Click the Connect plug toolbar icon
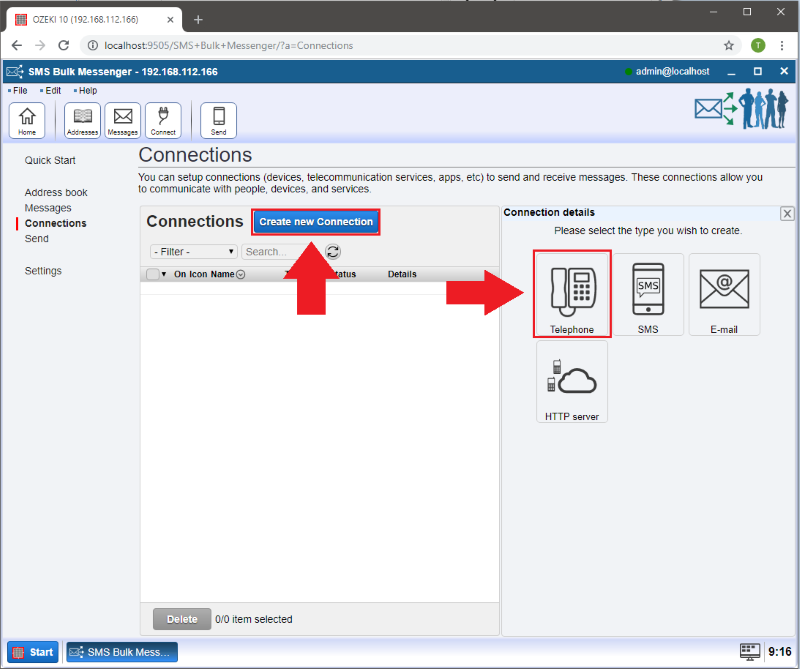Image resolution: width=800 pixels, height=669 pixels. click(163, 120)
